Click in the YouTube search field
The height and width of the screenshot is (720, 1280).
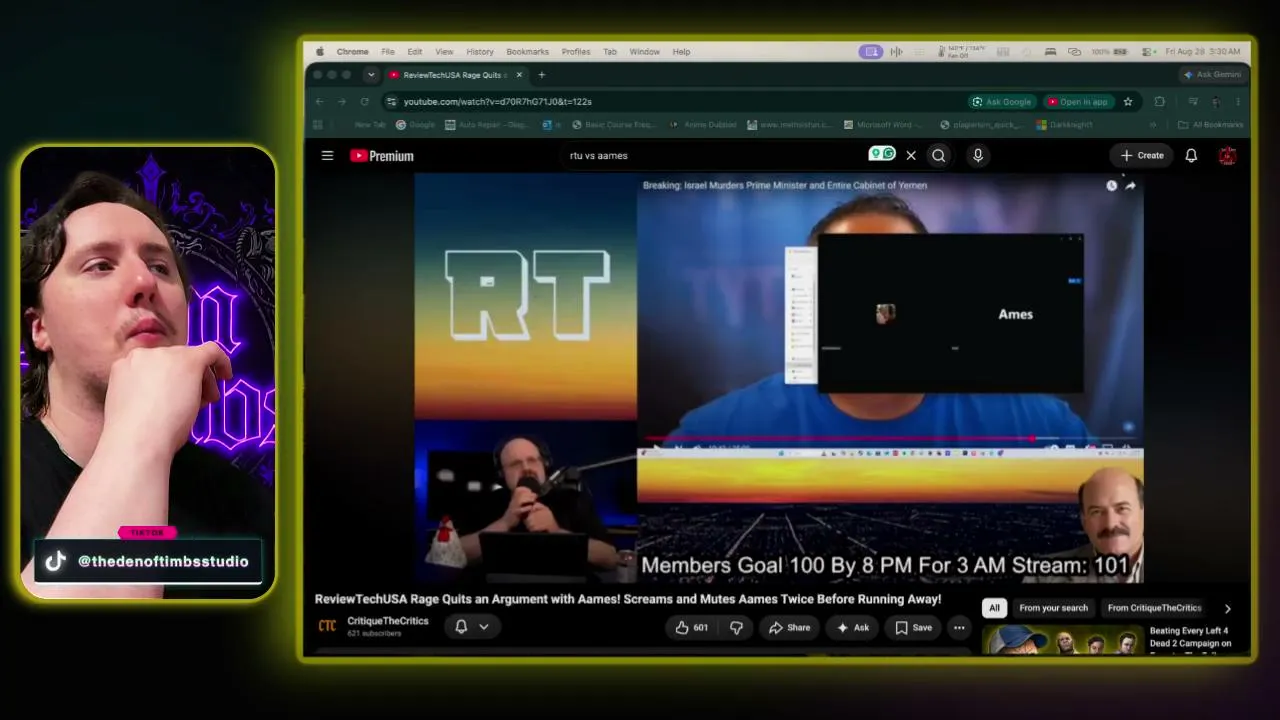click(x=715, y=155)
